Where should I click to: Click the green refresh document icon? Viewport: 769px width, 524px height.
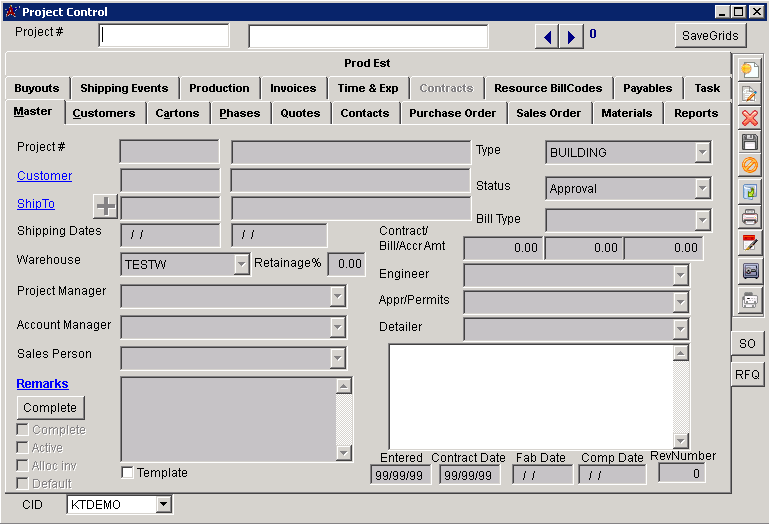tap(749, 191)
